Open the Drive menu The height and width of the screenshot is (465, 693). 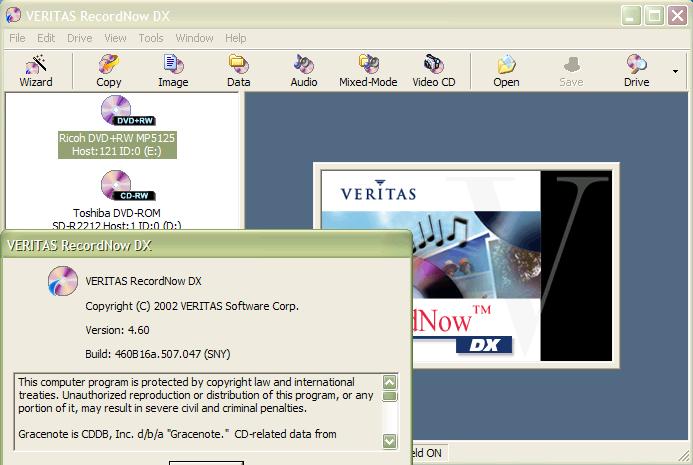coord(80,38)
